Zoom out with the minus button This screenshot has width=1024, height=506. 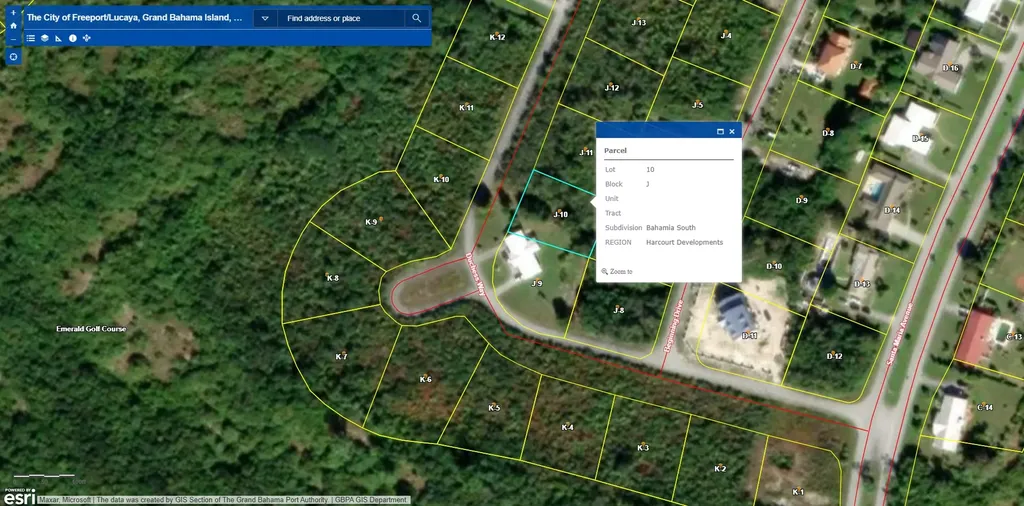tap(13, 39)
